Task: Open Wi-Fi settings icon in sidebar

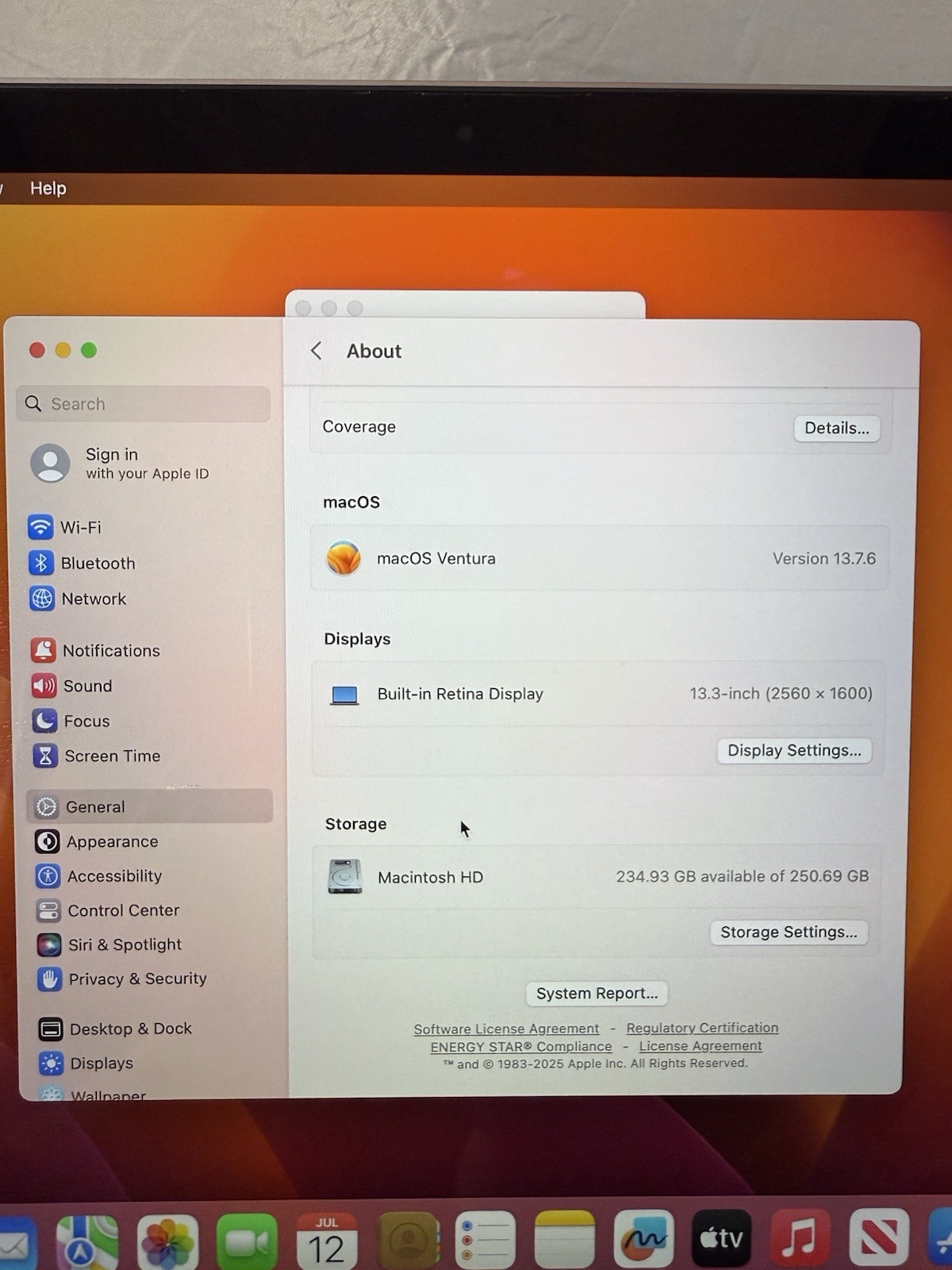Action: (x=40, y=527)
